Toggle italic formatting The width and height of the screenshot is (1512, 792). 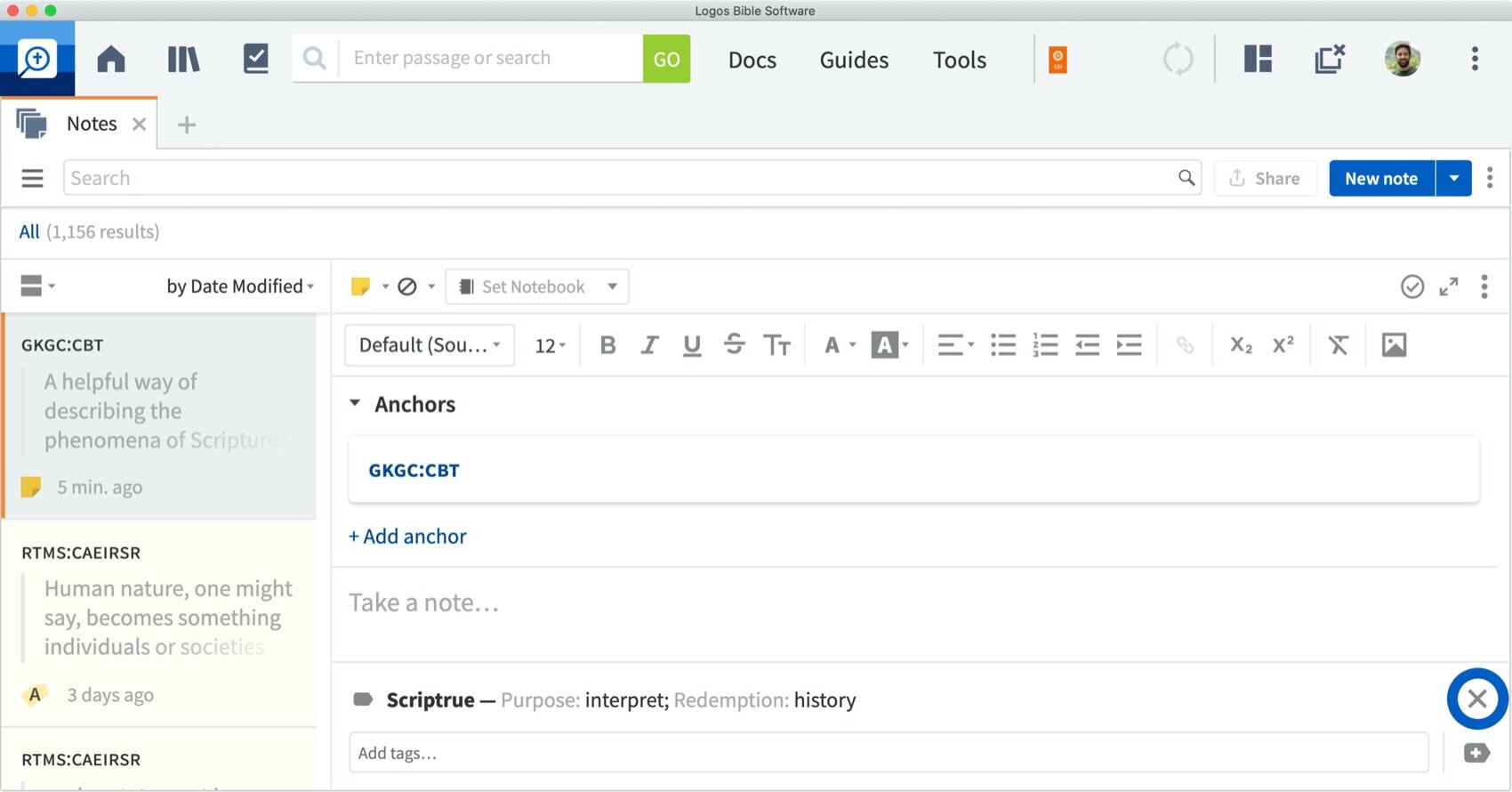[x=649, y=345]
